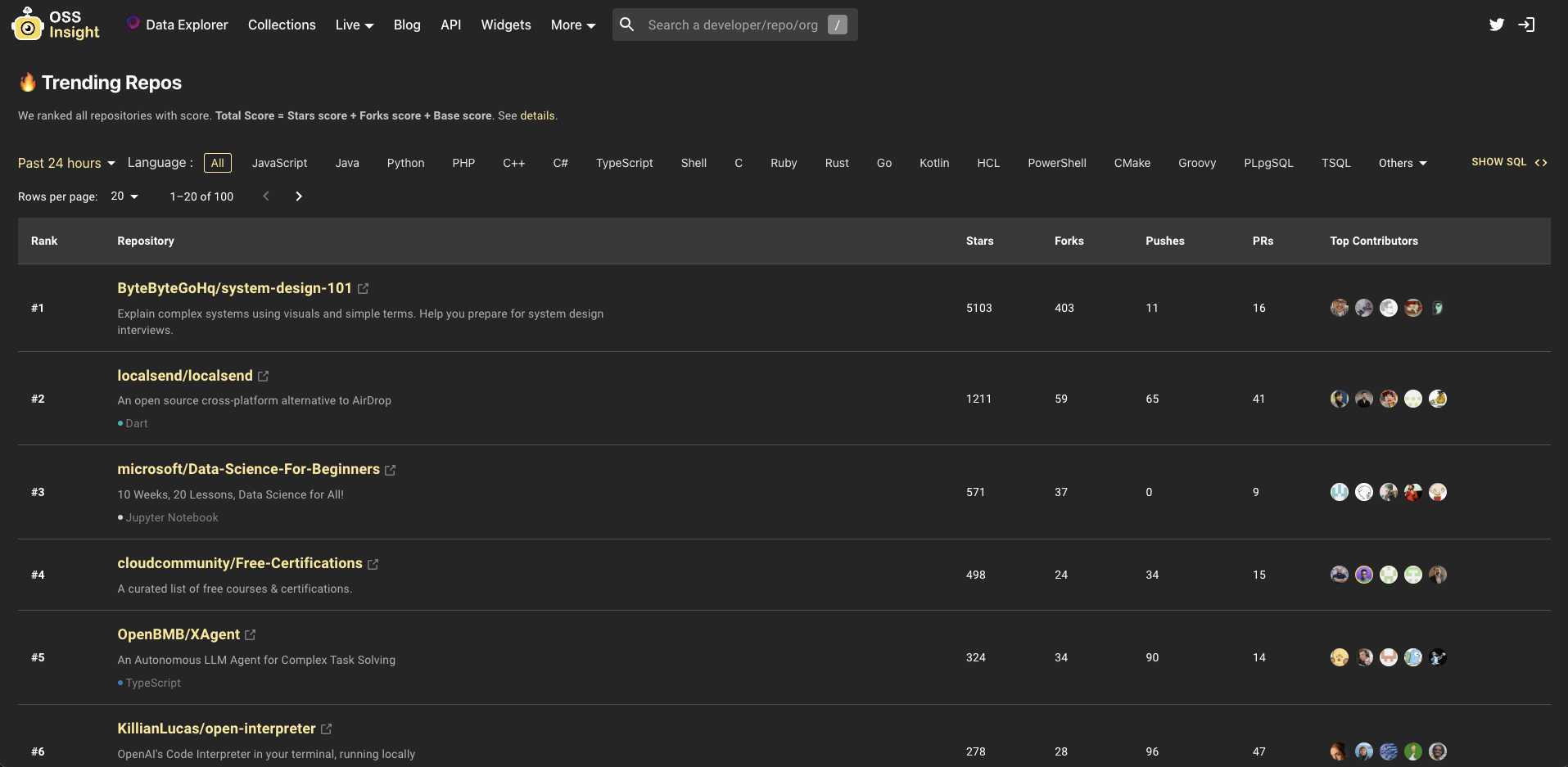The height and width of the screenshot is (767, 1568).
Task: Click first contributor avatar of system-design-101
Action: [x=1340, y=308]
